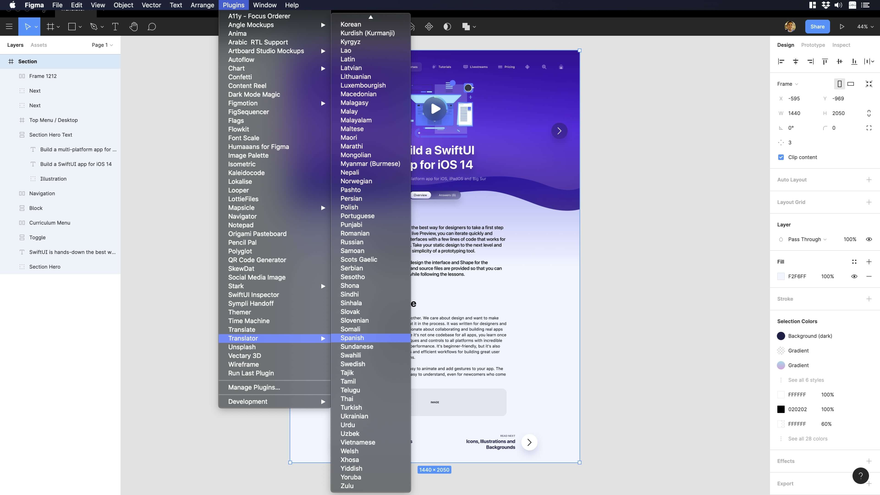This screenshot has height=495, width=880.
Task: Select the Translator plugin entry
Action: tap(274, 338)
